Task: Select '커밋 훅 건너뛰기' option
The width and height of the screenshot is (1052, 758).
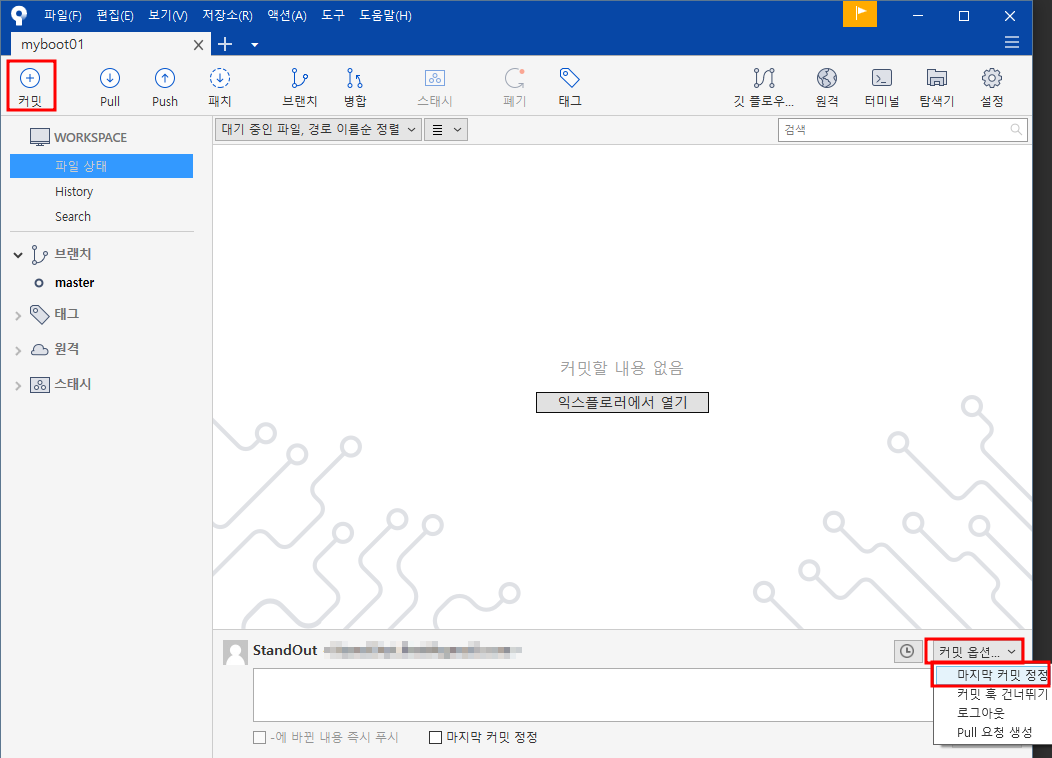Action: coord(992,694)
